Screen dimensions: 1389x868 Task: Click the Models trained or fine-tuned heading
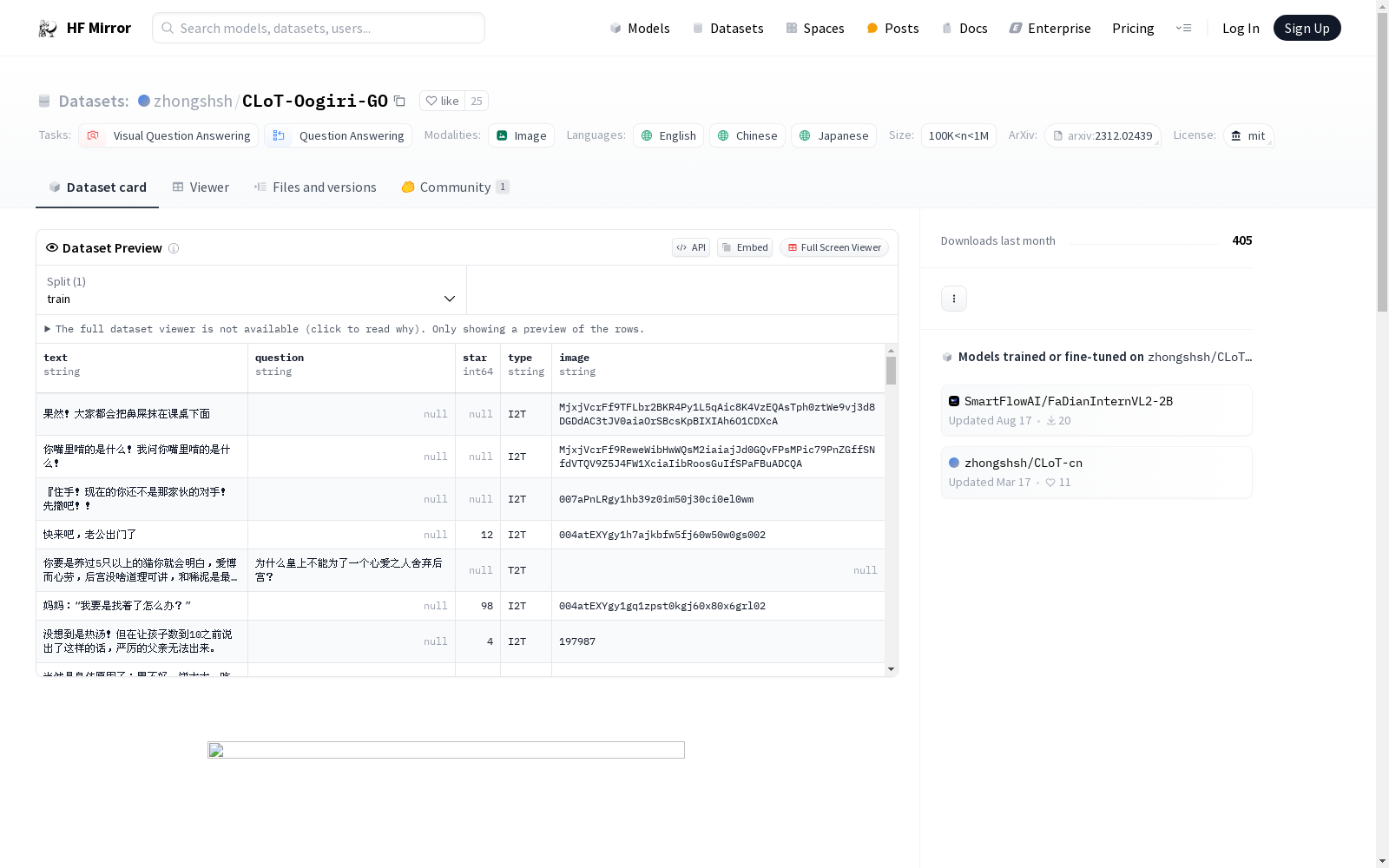pos(1051,357)
